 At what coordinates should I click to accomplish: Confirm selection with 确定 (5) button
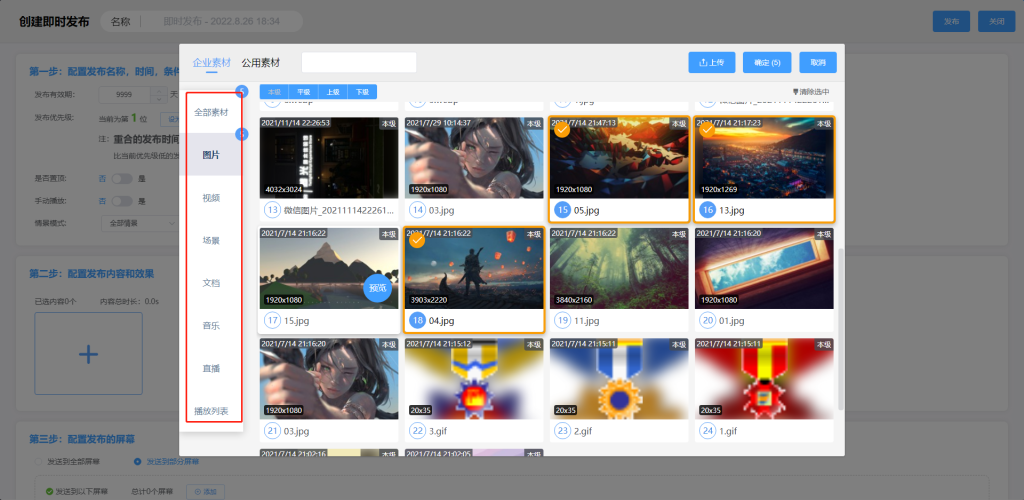[x=767, y=63]
